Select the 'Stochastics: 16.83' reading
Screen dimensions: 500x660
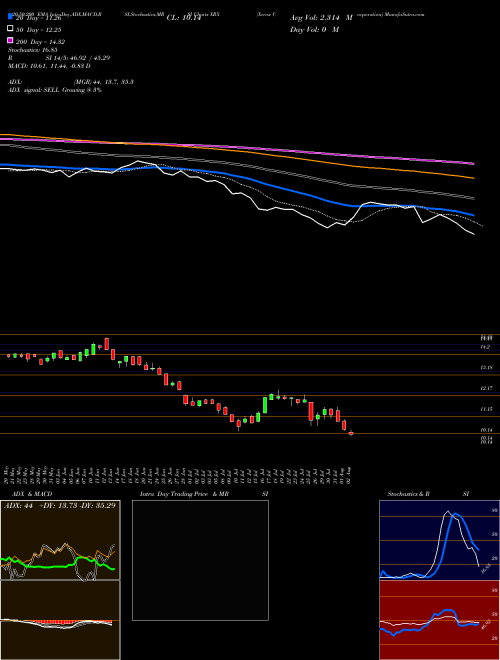pos(33,50)
